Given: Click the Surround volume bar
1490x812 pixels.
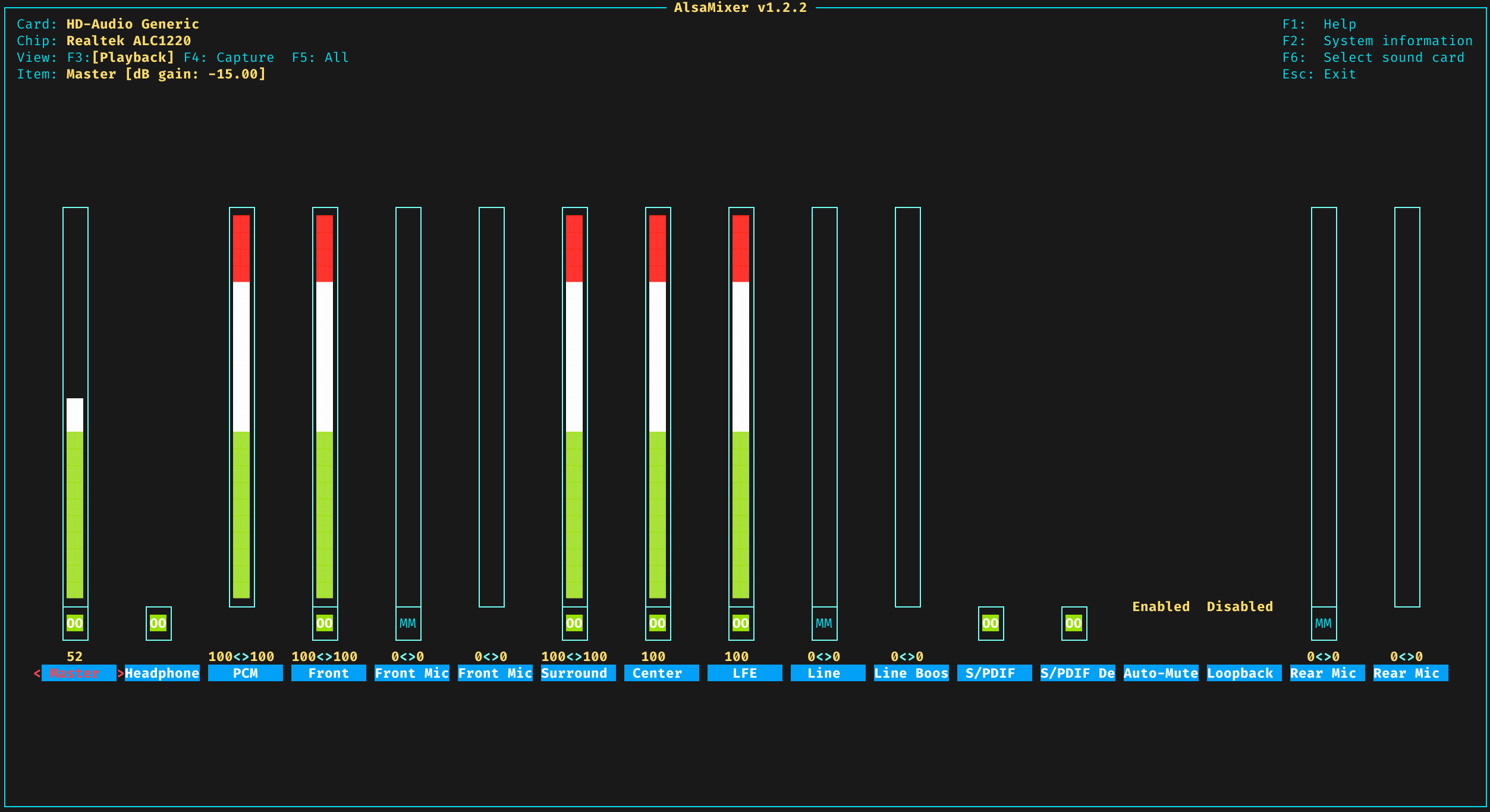Looking at the screenshot, I should (x=574, y=407).
